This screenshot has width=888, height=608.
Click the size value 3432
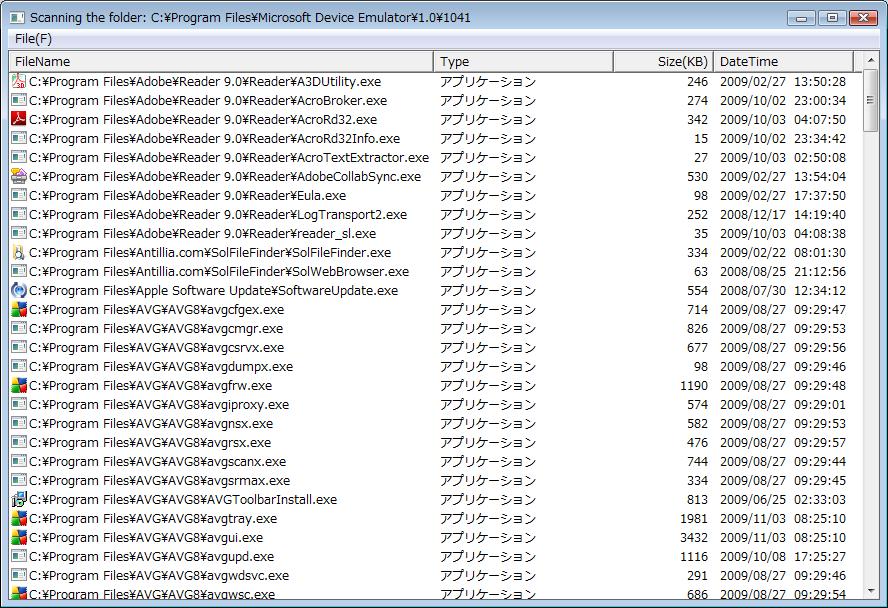click(694, 537)
